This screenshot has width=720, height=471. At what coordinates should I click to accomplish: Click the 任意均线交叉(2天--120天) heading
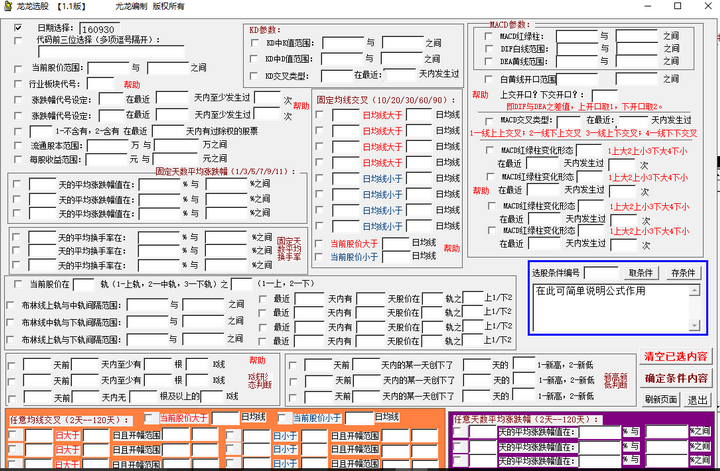[x=70, y=420]
